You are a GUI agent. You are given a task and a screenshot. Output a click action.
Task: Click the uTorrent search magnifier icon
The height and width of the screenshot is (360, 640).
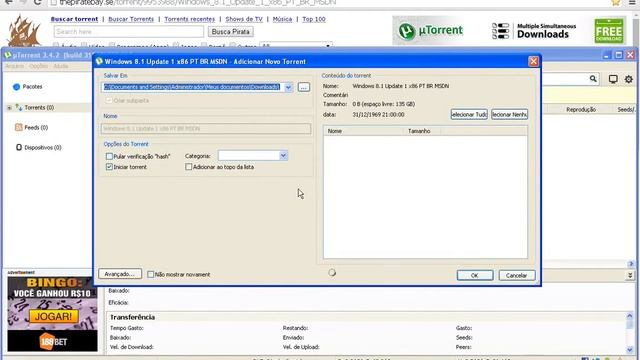[593, 79]
